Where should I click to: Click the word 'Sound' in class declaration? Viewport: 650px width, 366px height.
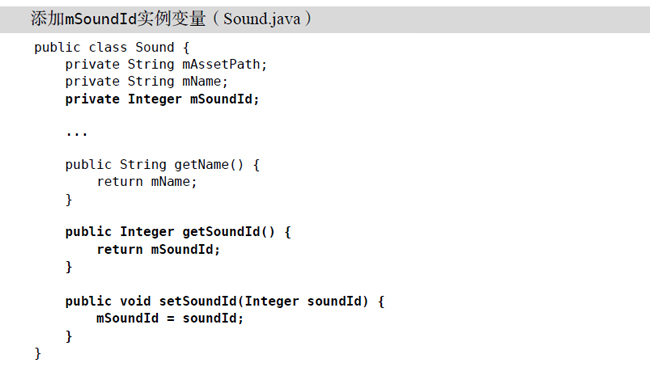coord(155,48)
